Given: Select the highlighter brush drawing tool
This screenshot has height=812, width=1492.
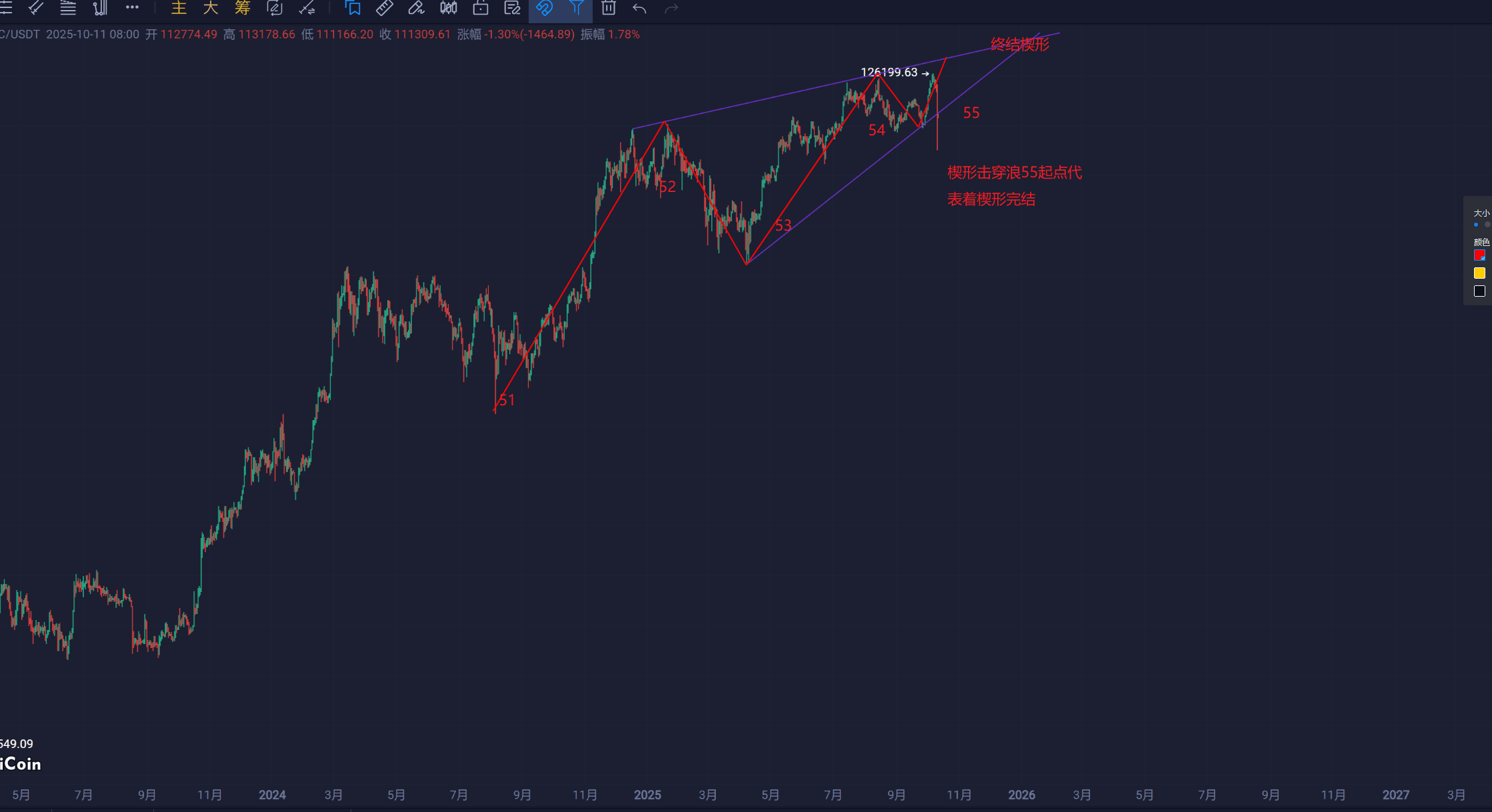Looking at the screenshot, I should (x=416, y=8).
